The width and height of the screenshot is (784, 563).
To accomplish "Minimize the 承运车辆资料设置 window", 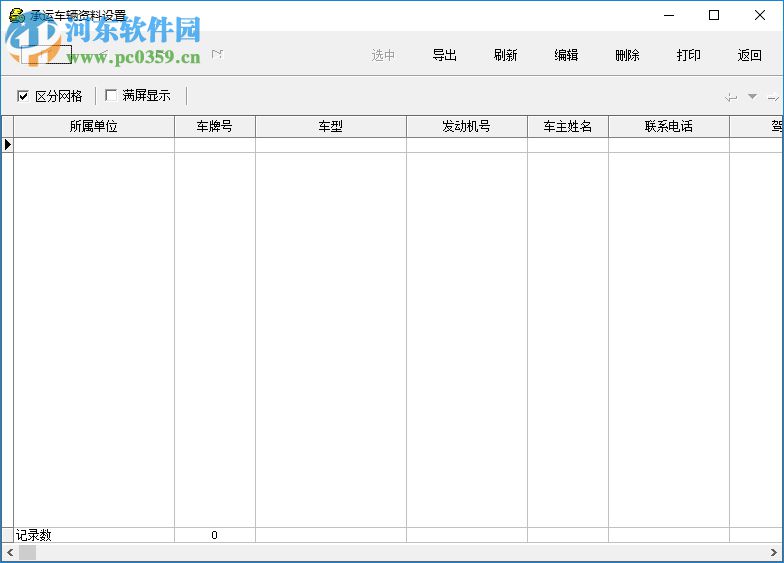I will click(668, 16).
